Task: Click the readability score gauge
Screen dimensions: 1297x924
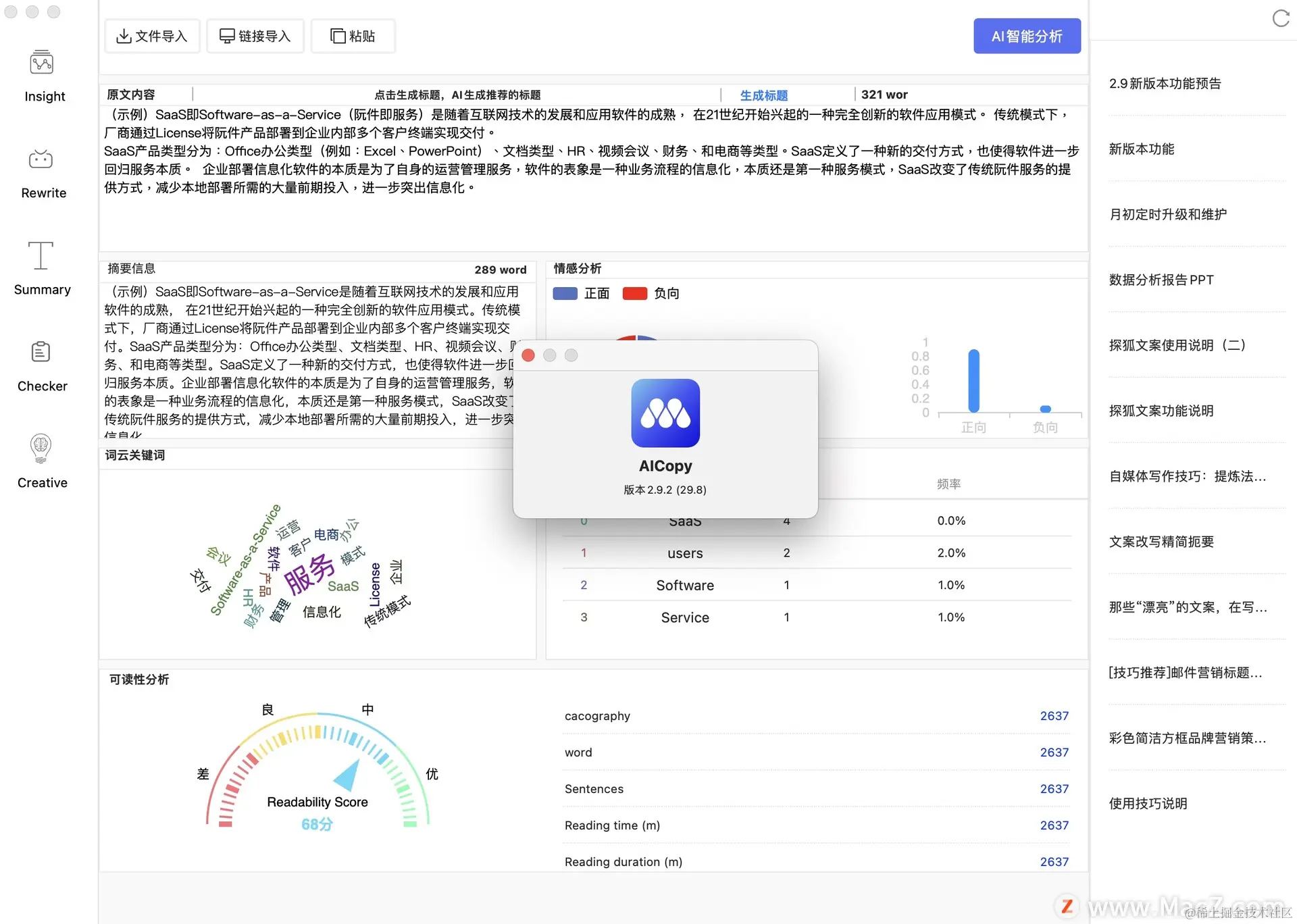Action: point(317,770)
